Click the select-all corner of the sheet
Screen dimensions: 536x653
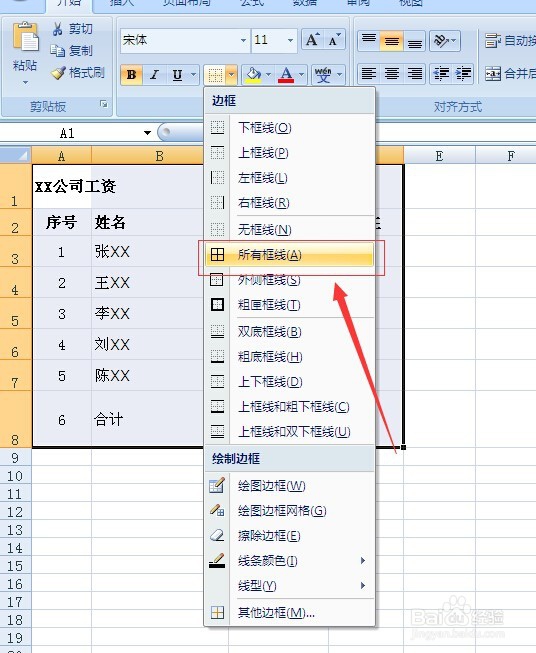[x=16, y=155]
